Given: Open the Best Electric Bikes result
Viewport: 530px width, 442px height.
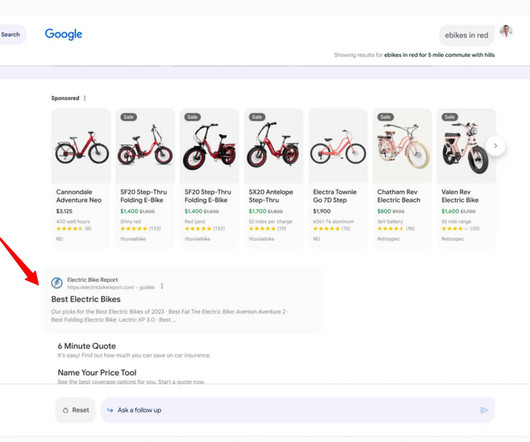Looking at the screenshot, I should click(x=86, y=299).
